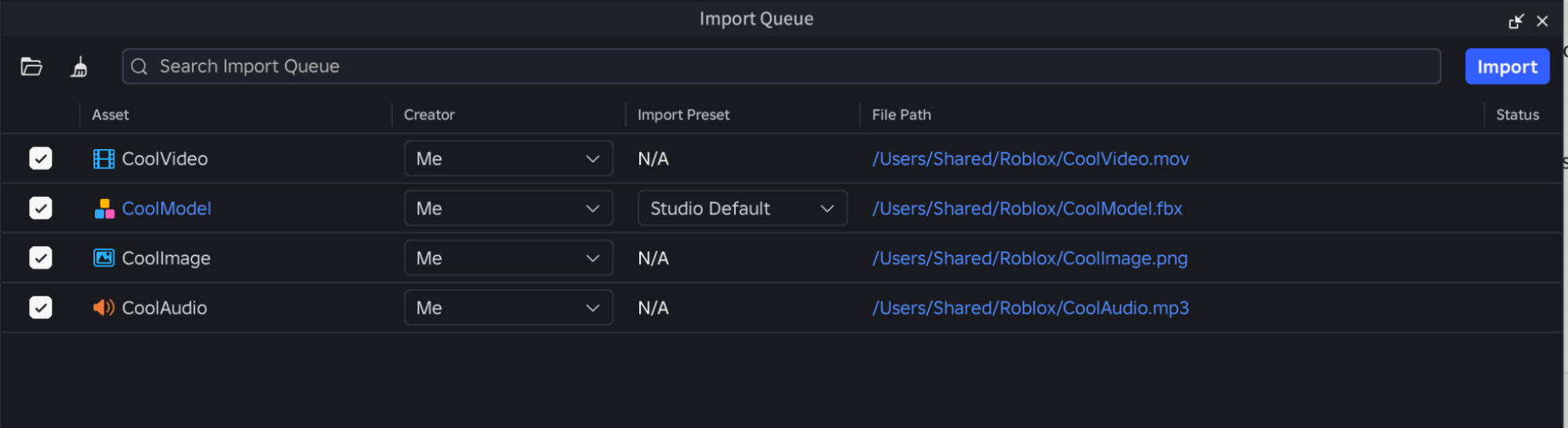
Task: Click the CoolImage picture icon
Action: click(104, 258)
